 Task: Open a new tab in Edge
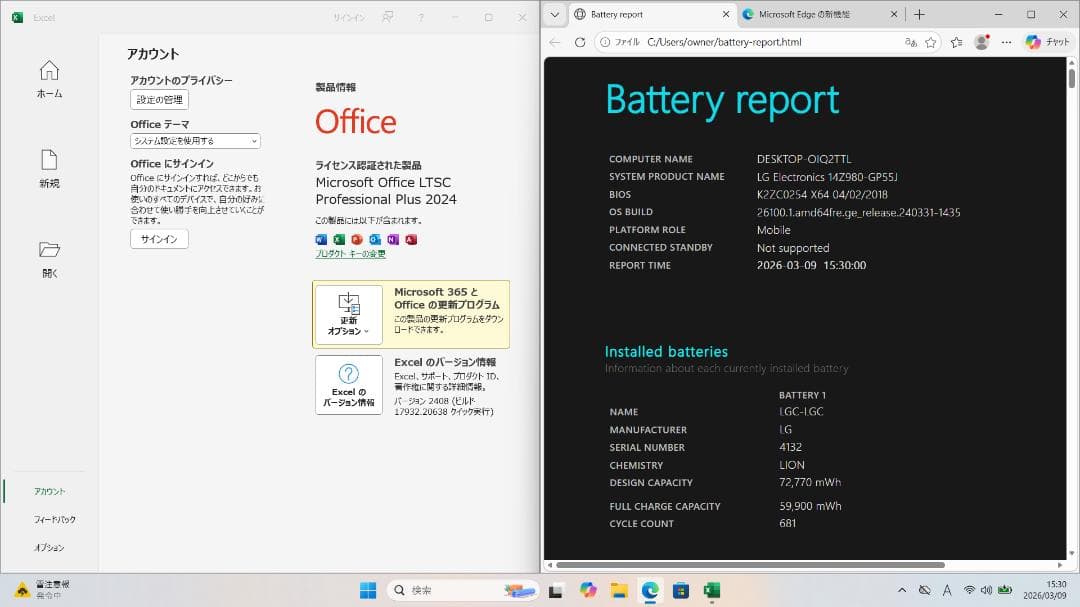coord(920,14)
